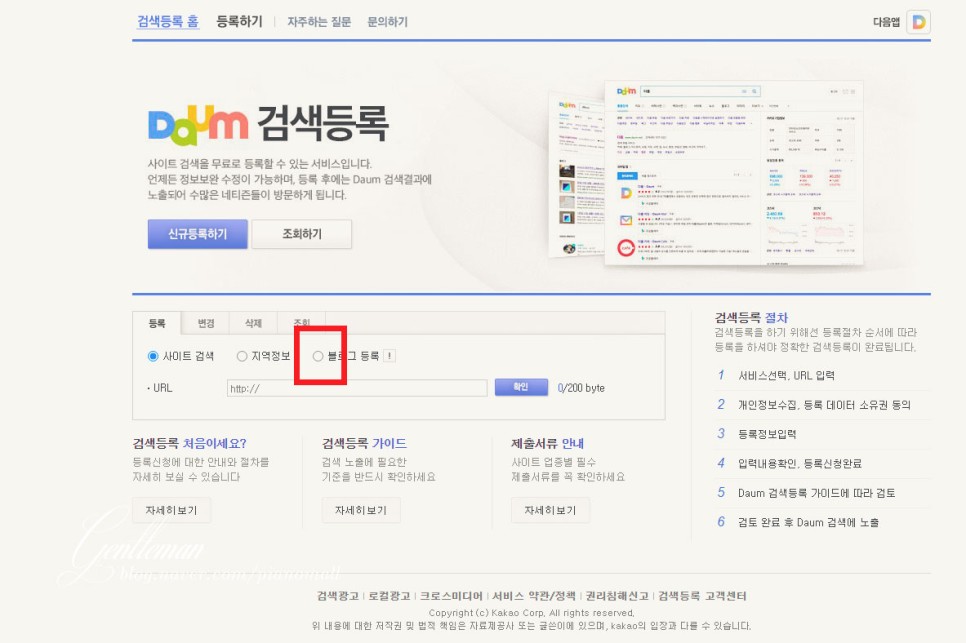Open 자세히보기 under 검색등록 가이드
This screenshot has width=966, height=643.
point(361,511)
